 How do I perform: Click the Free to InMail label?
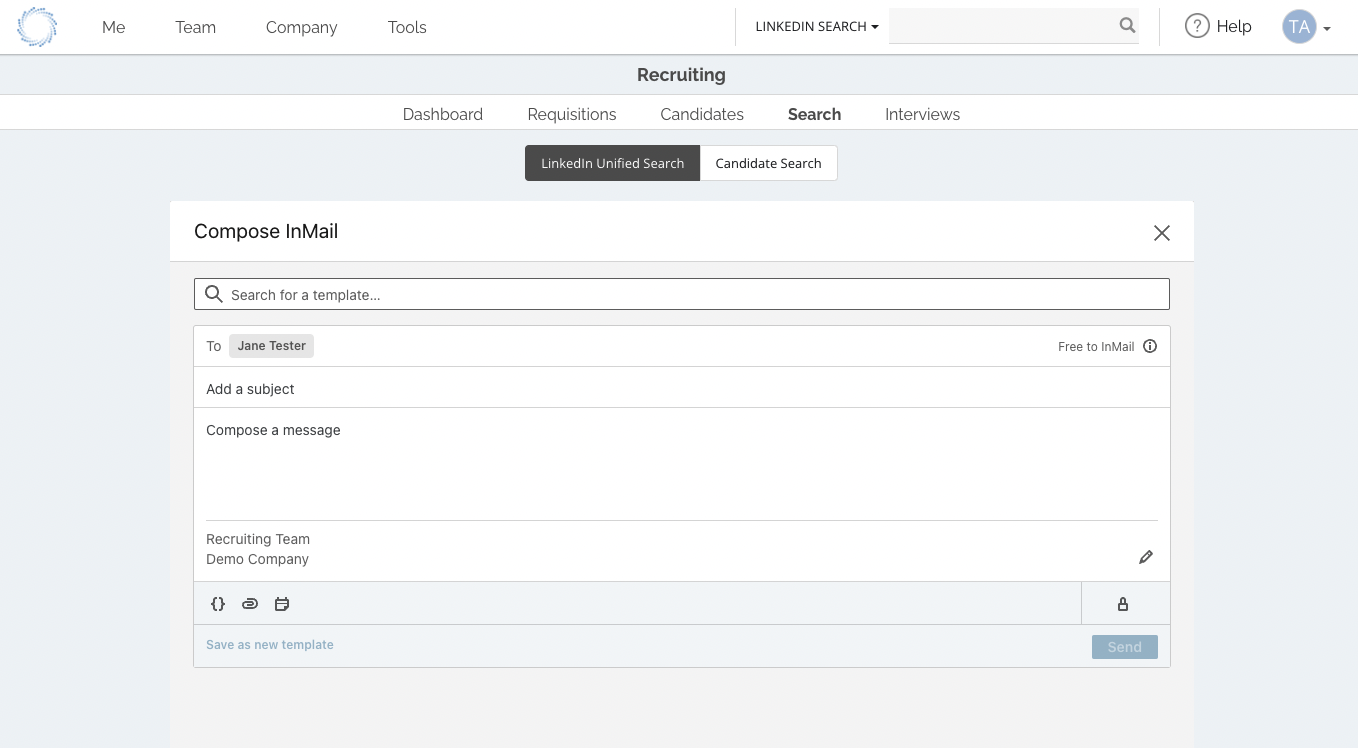(1096, 347)
